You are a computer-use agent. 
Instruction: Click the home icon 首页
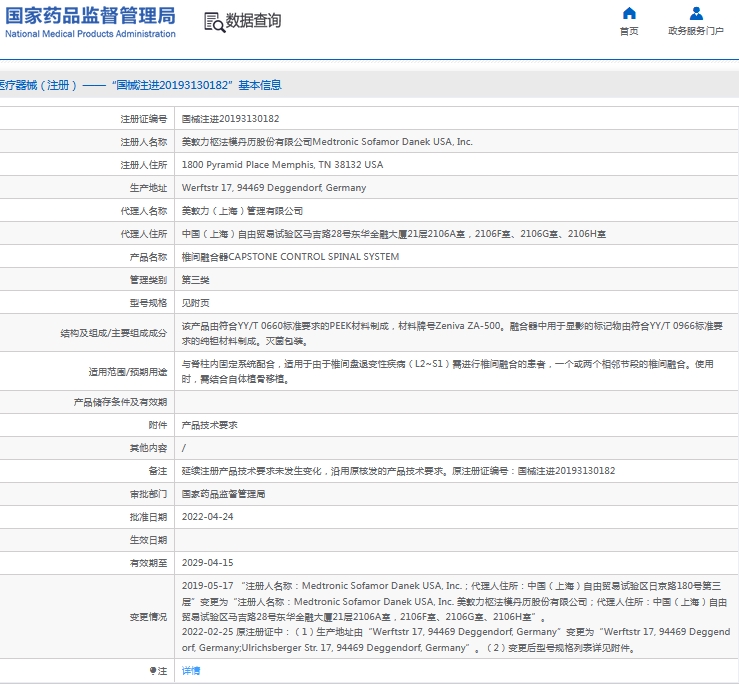click(x=629, y=13)
